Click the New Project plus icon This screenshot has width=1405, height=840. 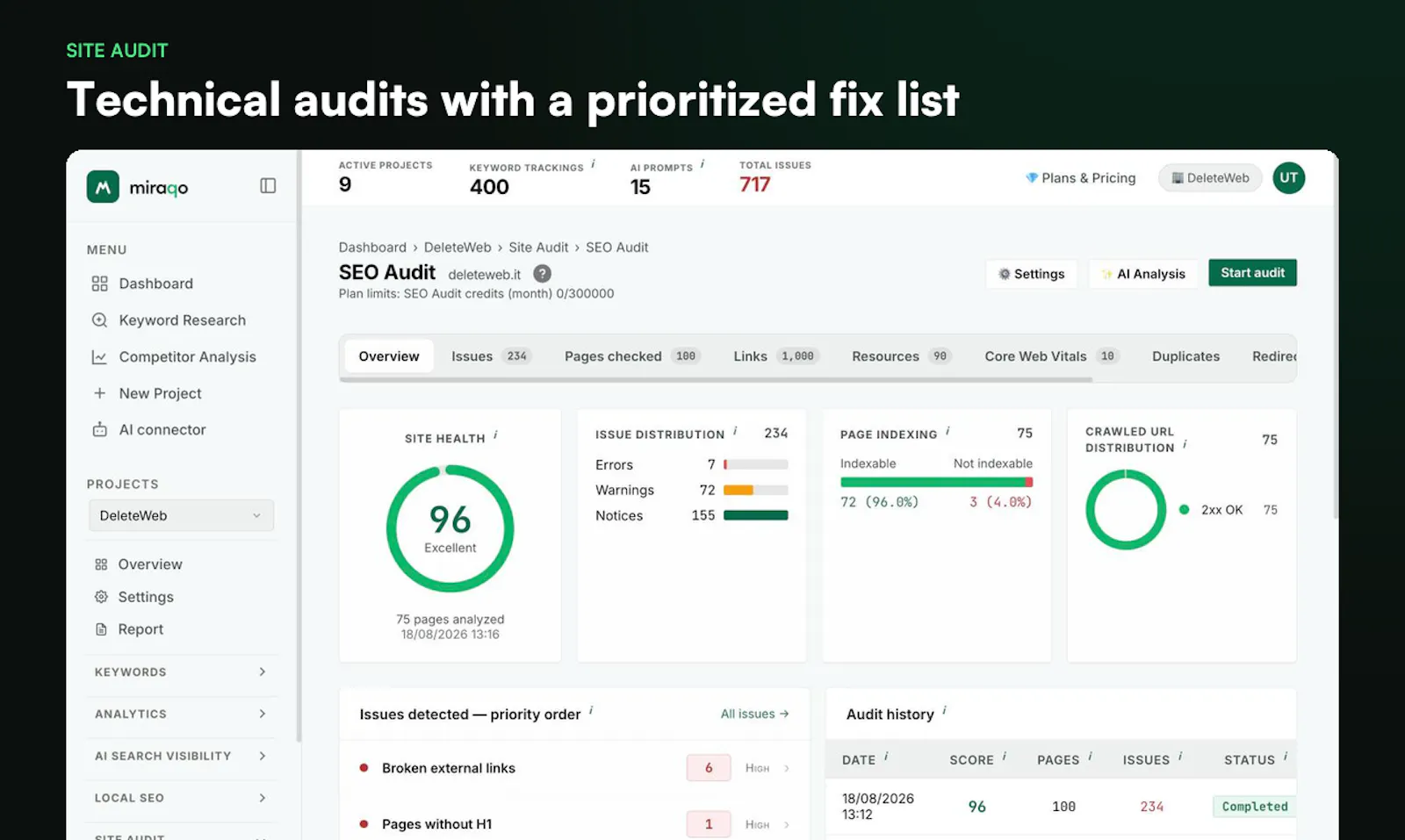tap(100, 393)
